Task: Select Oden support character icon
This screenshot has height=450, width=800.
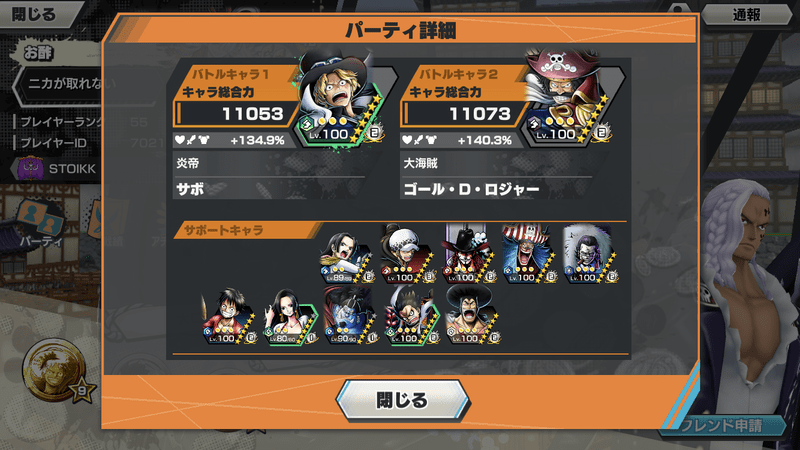Action: tap(472, 315)
